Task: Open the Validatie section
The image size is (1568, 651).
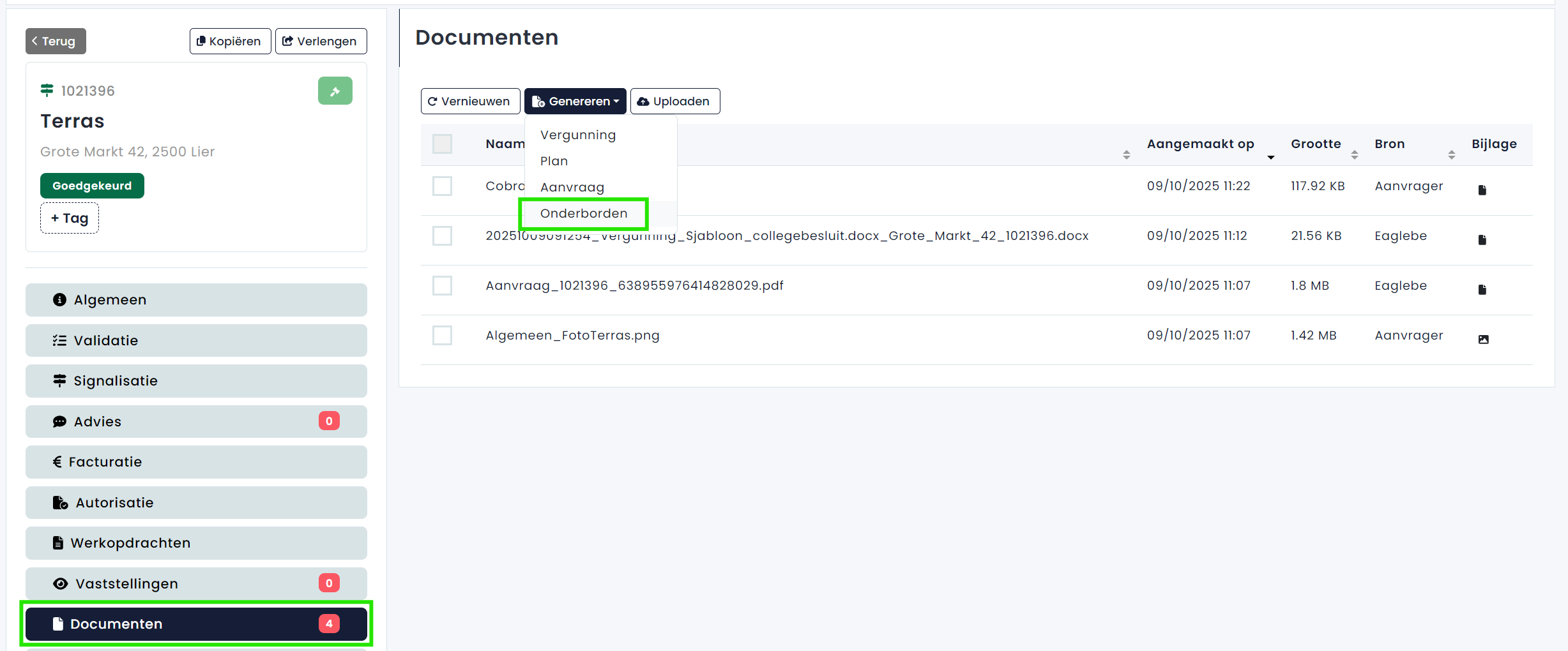Action: (x=196, y=340)
